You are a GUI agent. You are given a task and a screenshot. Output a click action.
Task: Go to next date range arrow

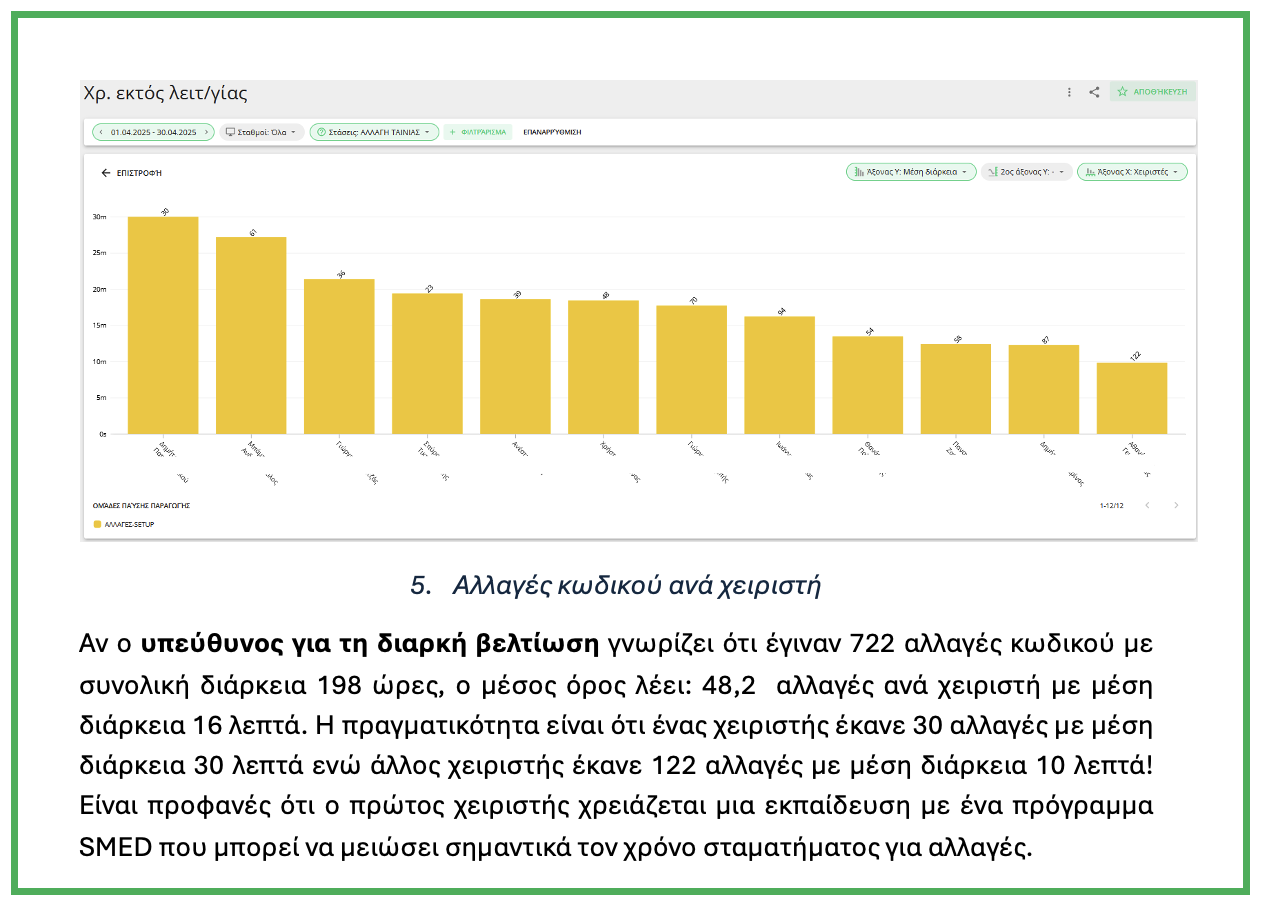pyautogui.click(x=206, y=132)
